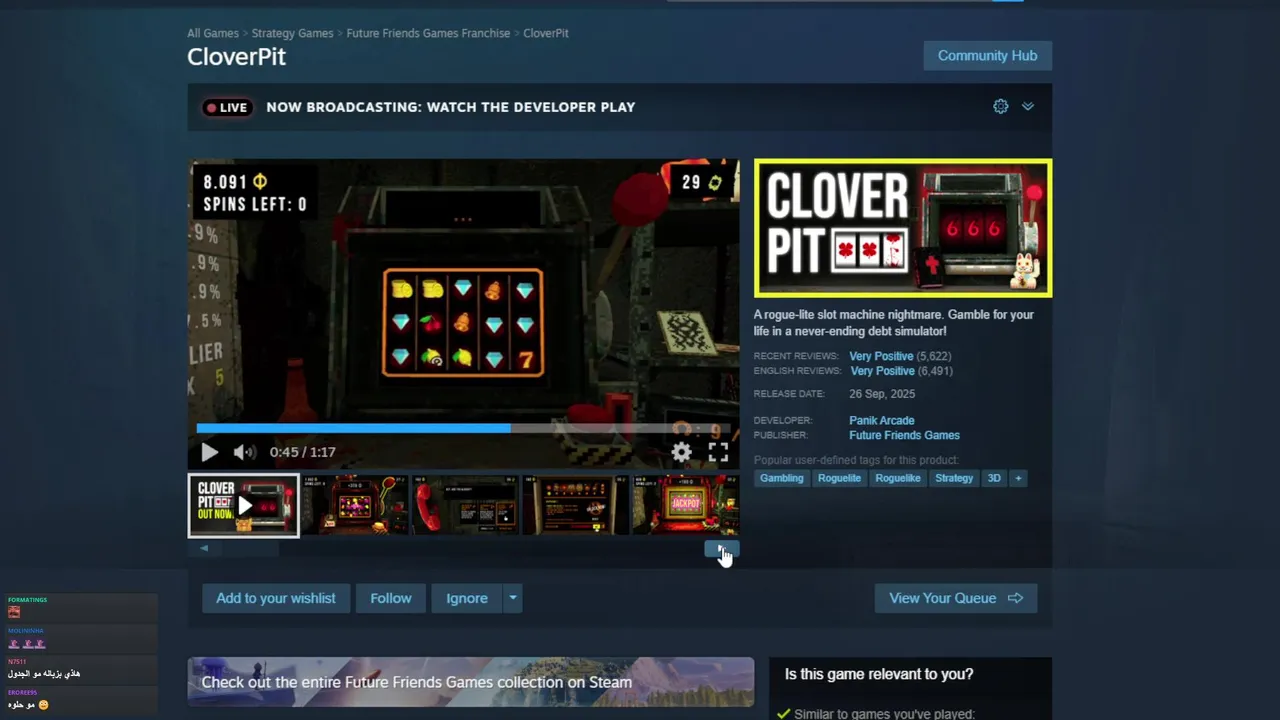Go to All Games breadcrumb
The height and width of the screenshot is (720, 1280).
tap(213, 33)
